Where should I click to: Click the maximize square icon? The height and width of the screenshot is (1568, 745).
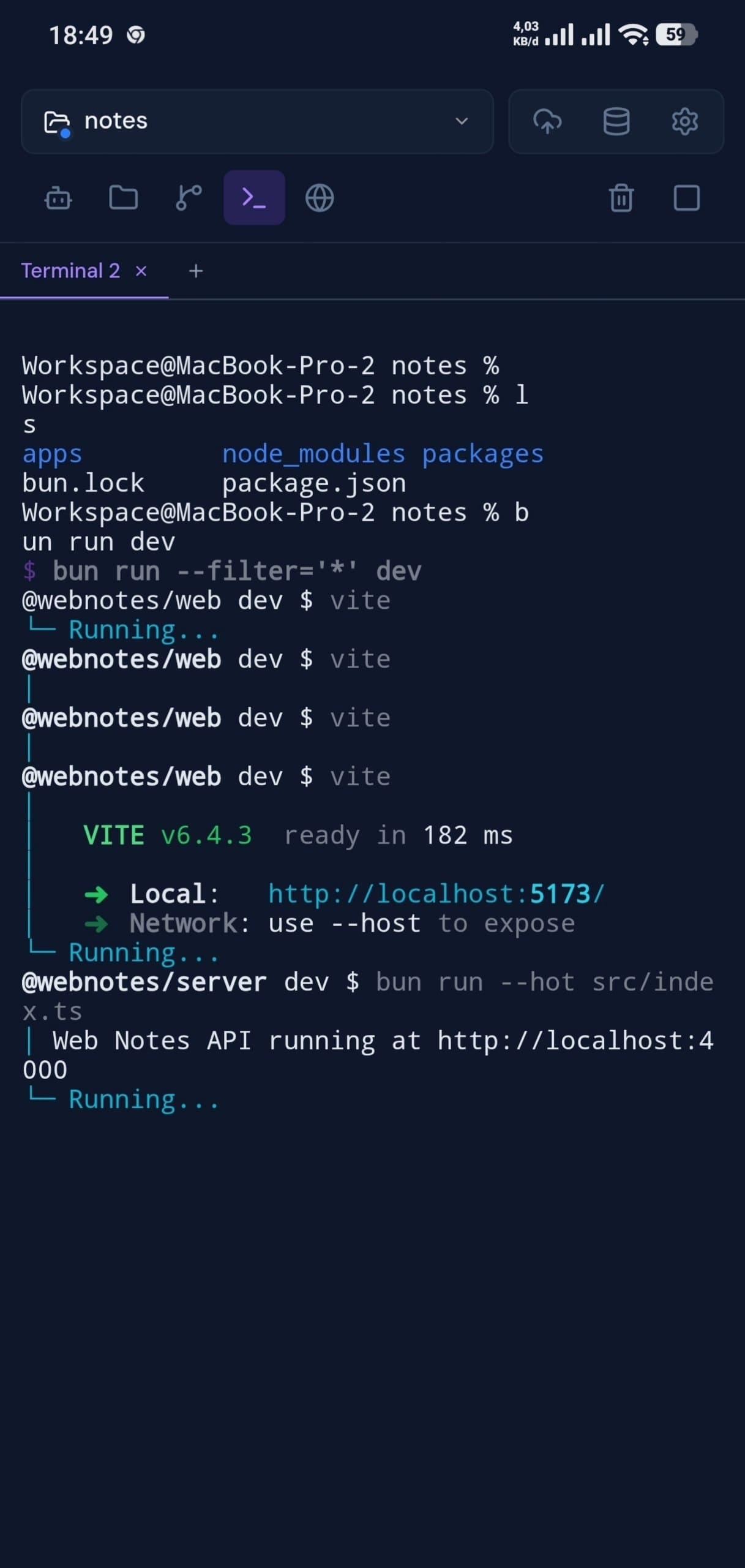click(x=686, y=198)
